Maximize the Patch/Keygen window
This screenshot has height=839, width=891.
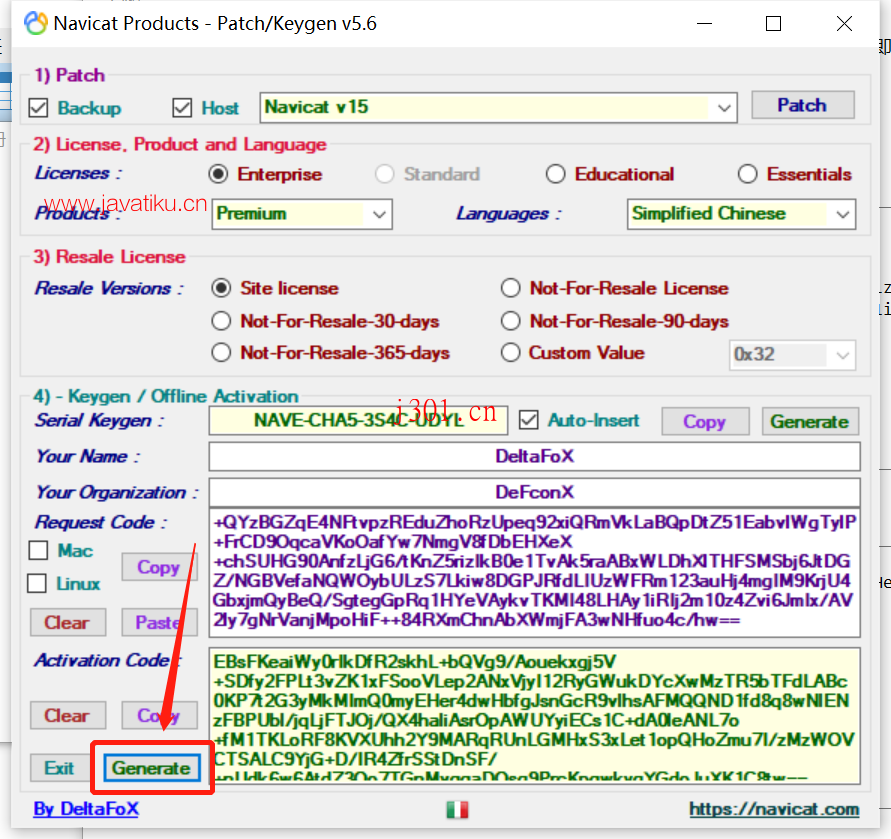(773, 24)
